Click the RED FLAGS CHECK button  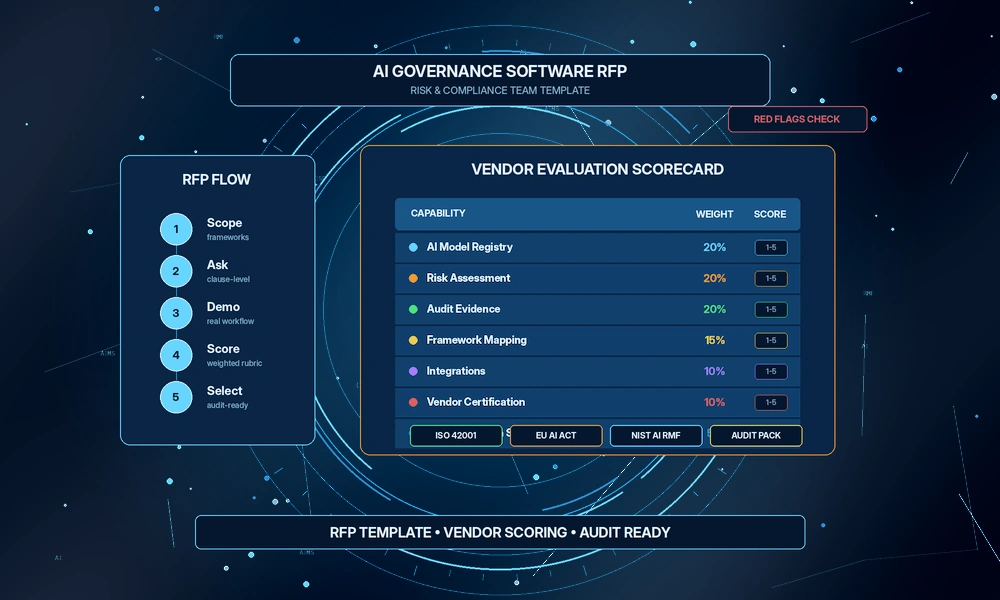tap(797, 119)
